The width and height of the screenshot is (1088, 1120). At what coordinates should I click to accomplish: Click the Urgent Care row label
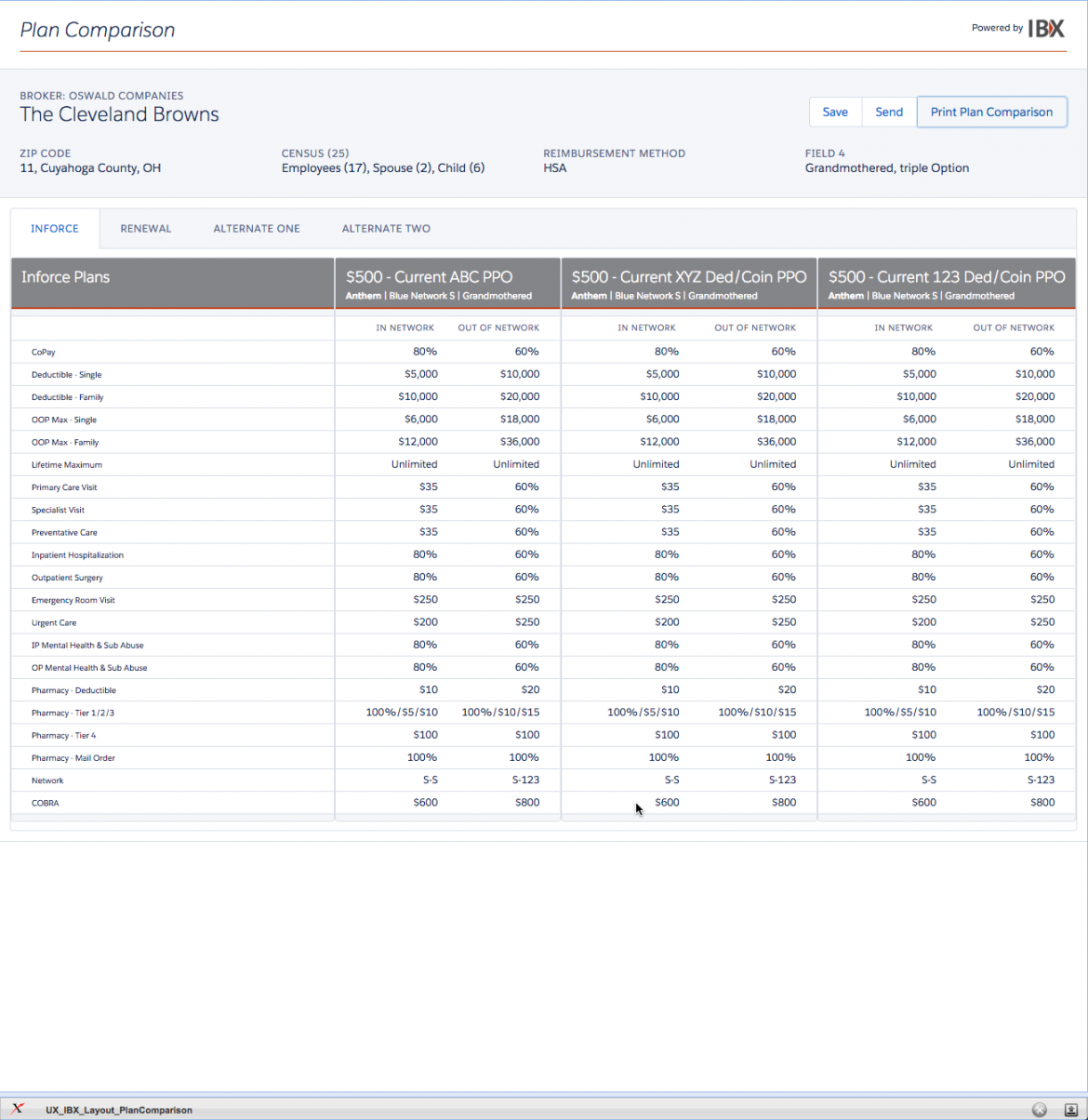[54, 623]
